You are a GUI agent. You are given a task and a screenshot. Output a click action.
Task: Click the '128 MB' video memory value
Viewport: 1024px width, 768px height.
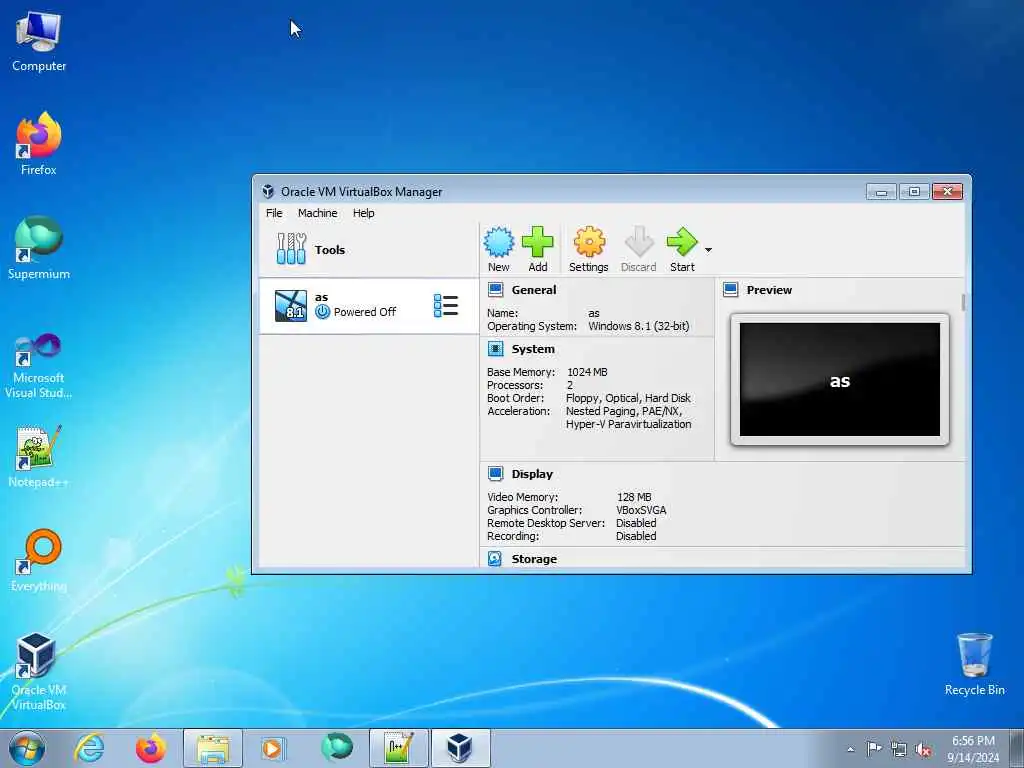pos(634,497)
